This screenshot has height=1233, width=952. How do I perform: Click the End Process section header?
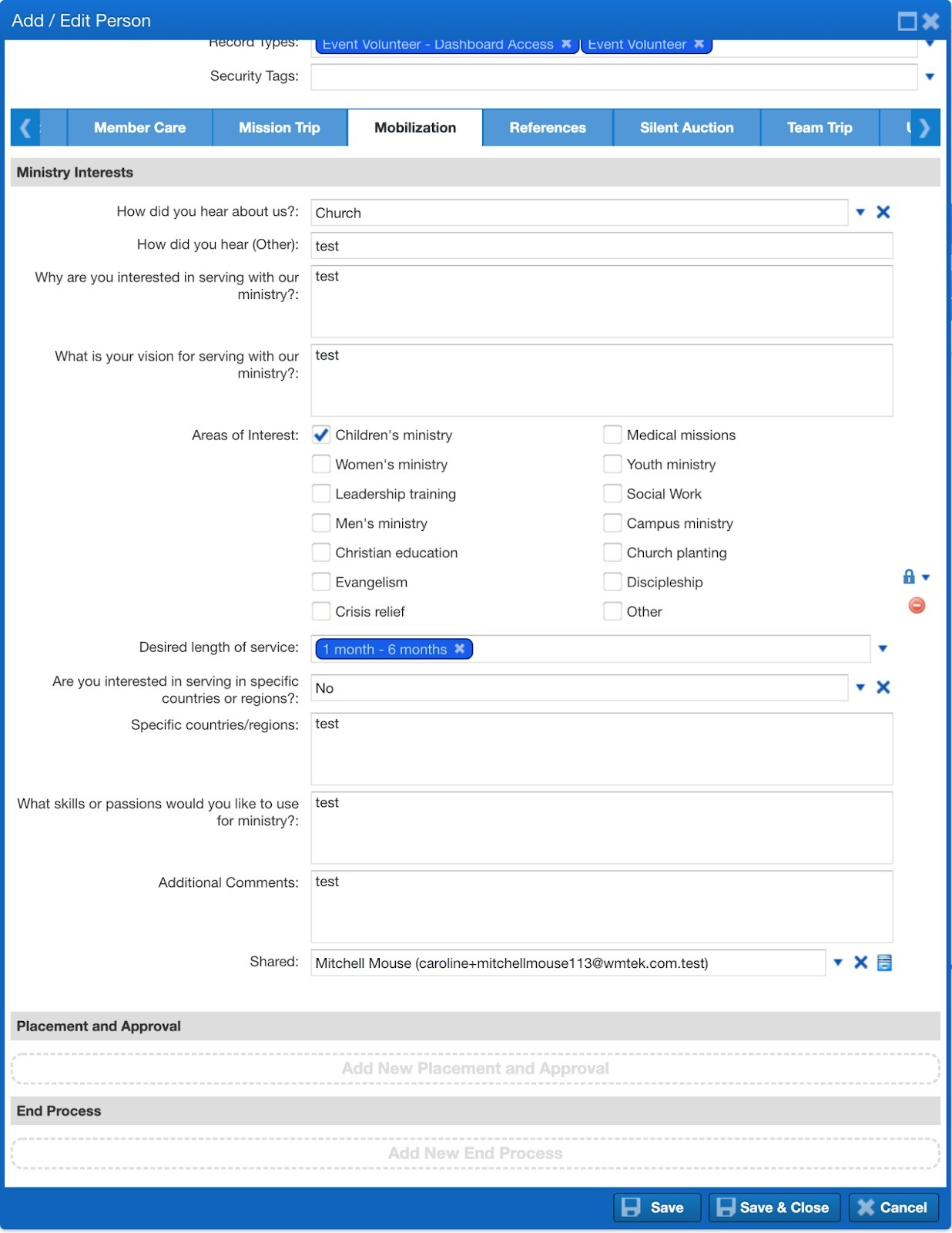tap(475, 1111)
